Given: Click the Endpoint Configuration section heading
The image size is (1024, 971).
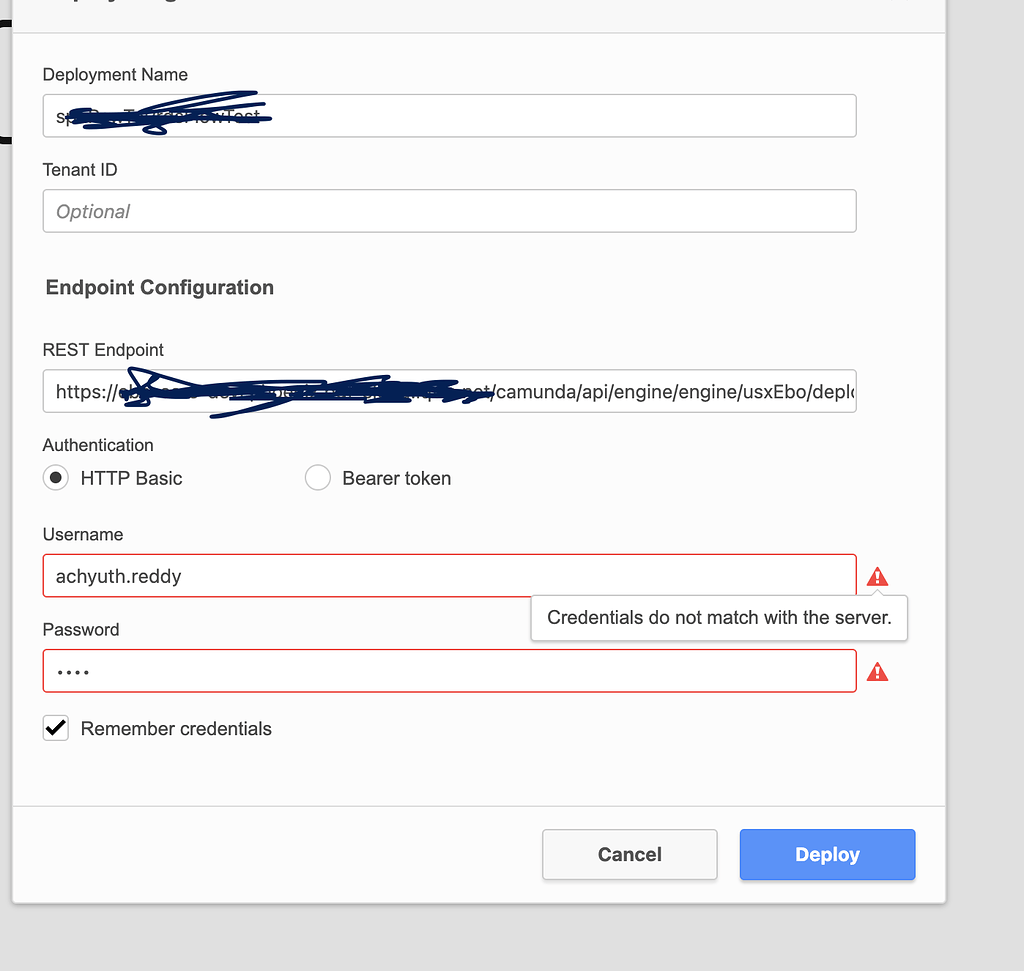Looking at the screenshot, I should point(159,287).
